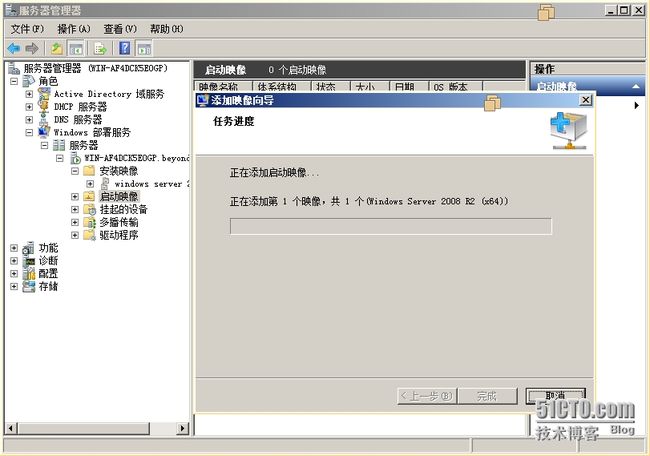Click the Active Directory 域服务 icon
Image resolution: width=650 pixels, height=456 pixels.
click(x=44, y=94)
